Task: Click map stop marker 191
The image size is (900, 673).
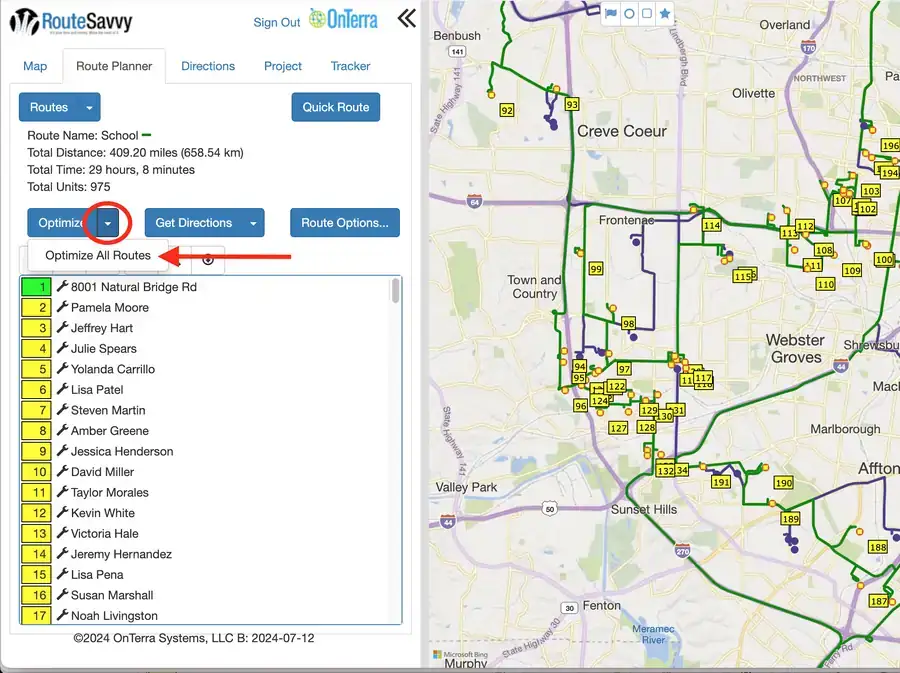Action: (721, 482)
